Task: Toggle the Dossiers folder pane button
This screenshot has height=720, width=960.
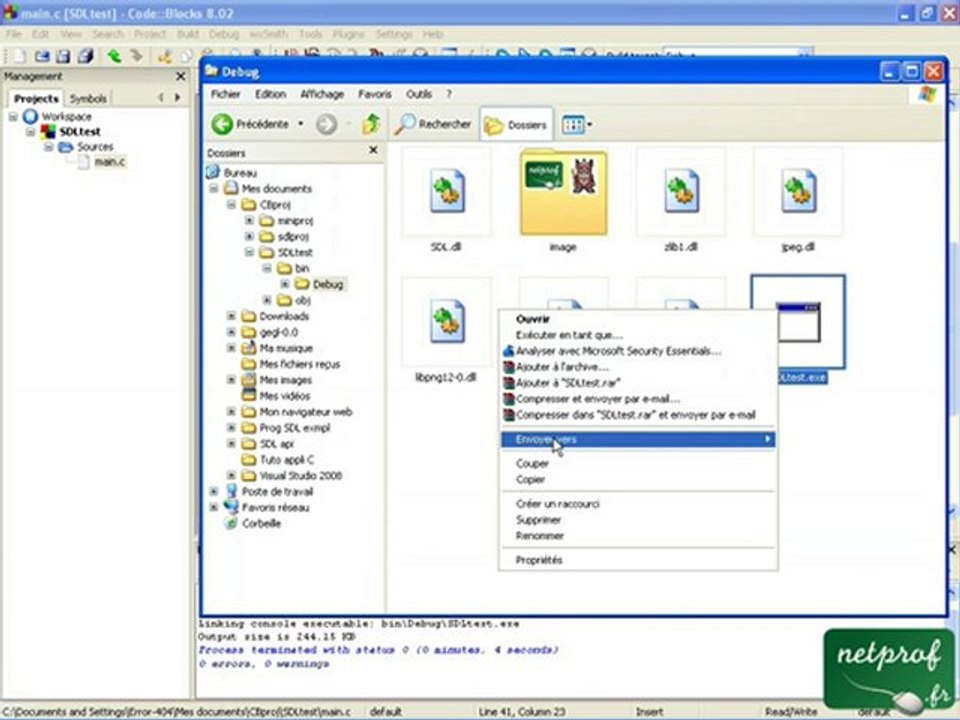Action: pos(516,124)
